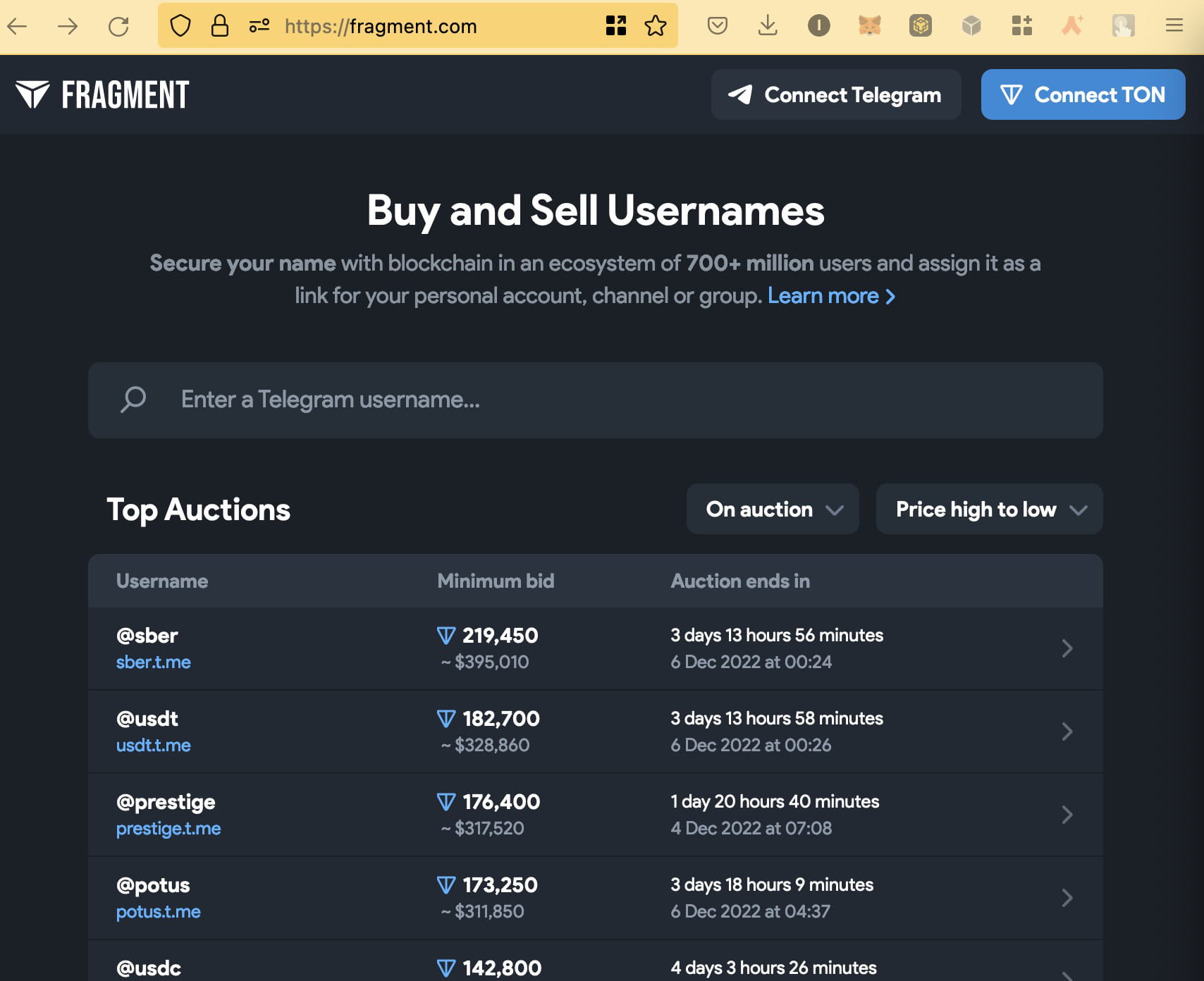This screenshot has height=981, width=1204.
Task: Open the Firefox downloads panel
Action: pyautogui.click(x=768, y=26)
